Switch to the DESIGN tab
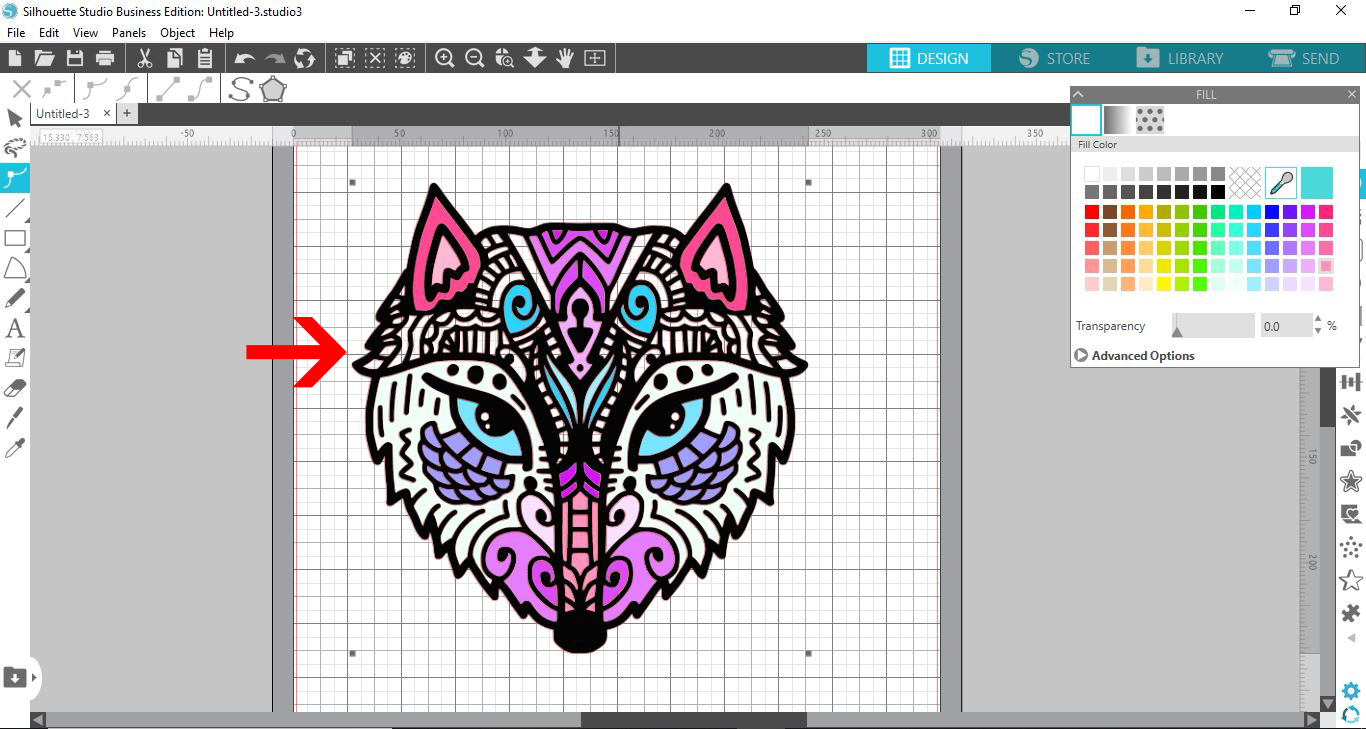Viewport: 1366px width, 729px height. click(929, 58)
